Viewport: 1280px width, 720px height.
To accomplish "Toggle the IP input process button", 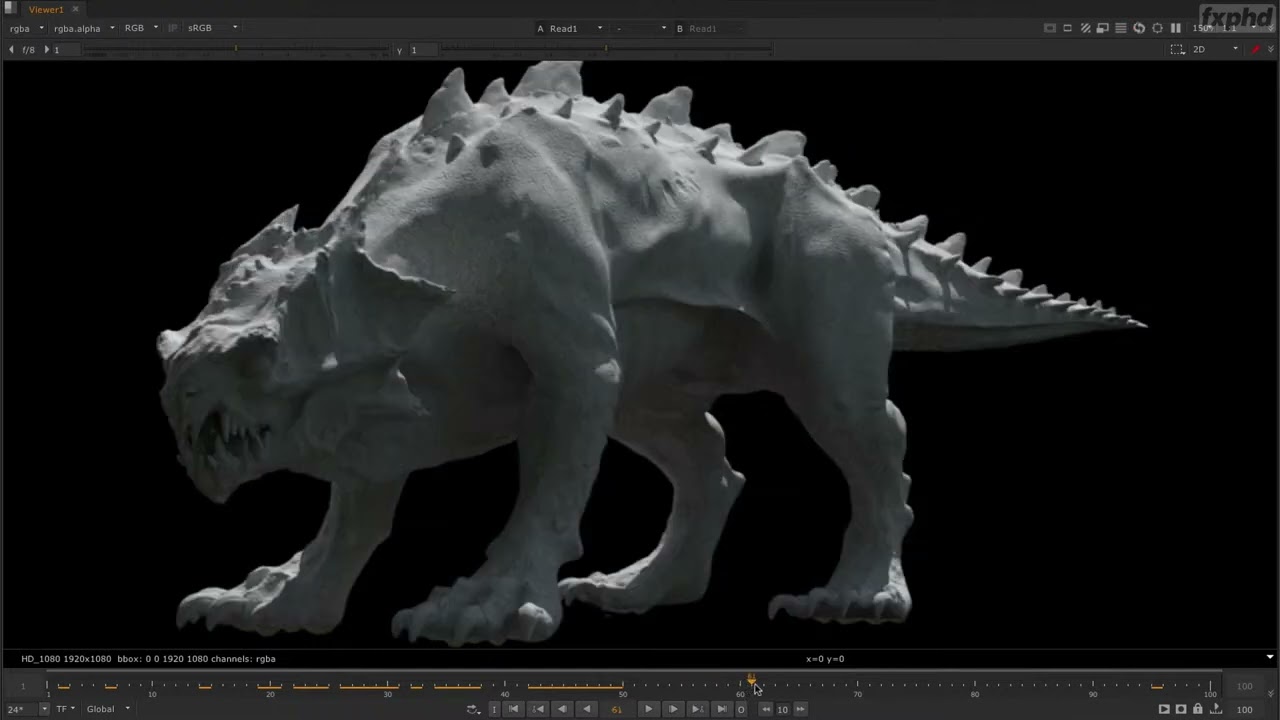I will click(x=173, y=28).
